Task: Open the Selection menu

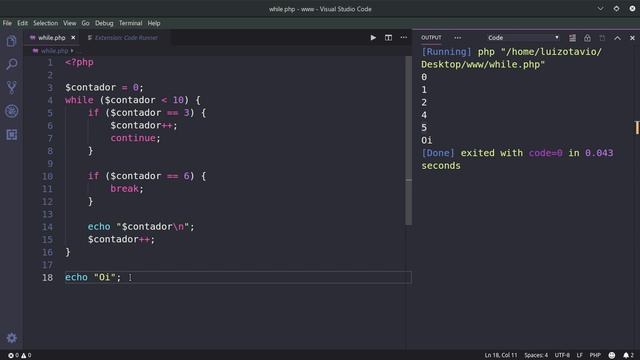Action: tap(45, 23)
